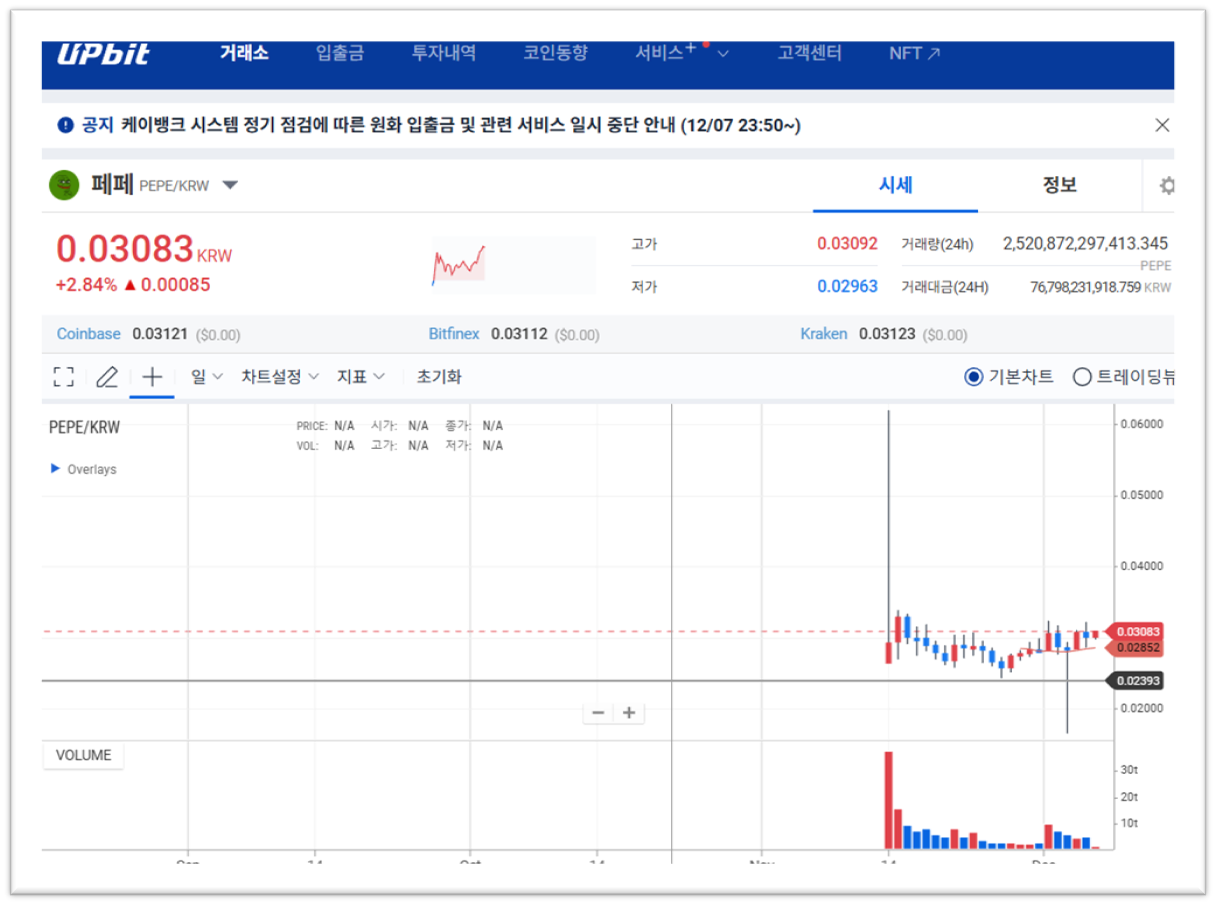The width and height of the screenshot is (1216, 905).
Task: Expand the PEPE/KRW market selector arrow
Action: tap(230, 185)
